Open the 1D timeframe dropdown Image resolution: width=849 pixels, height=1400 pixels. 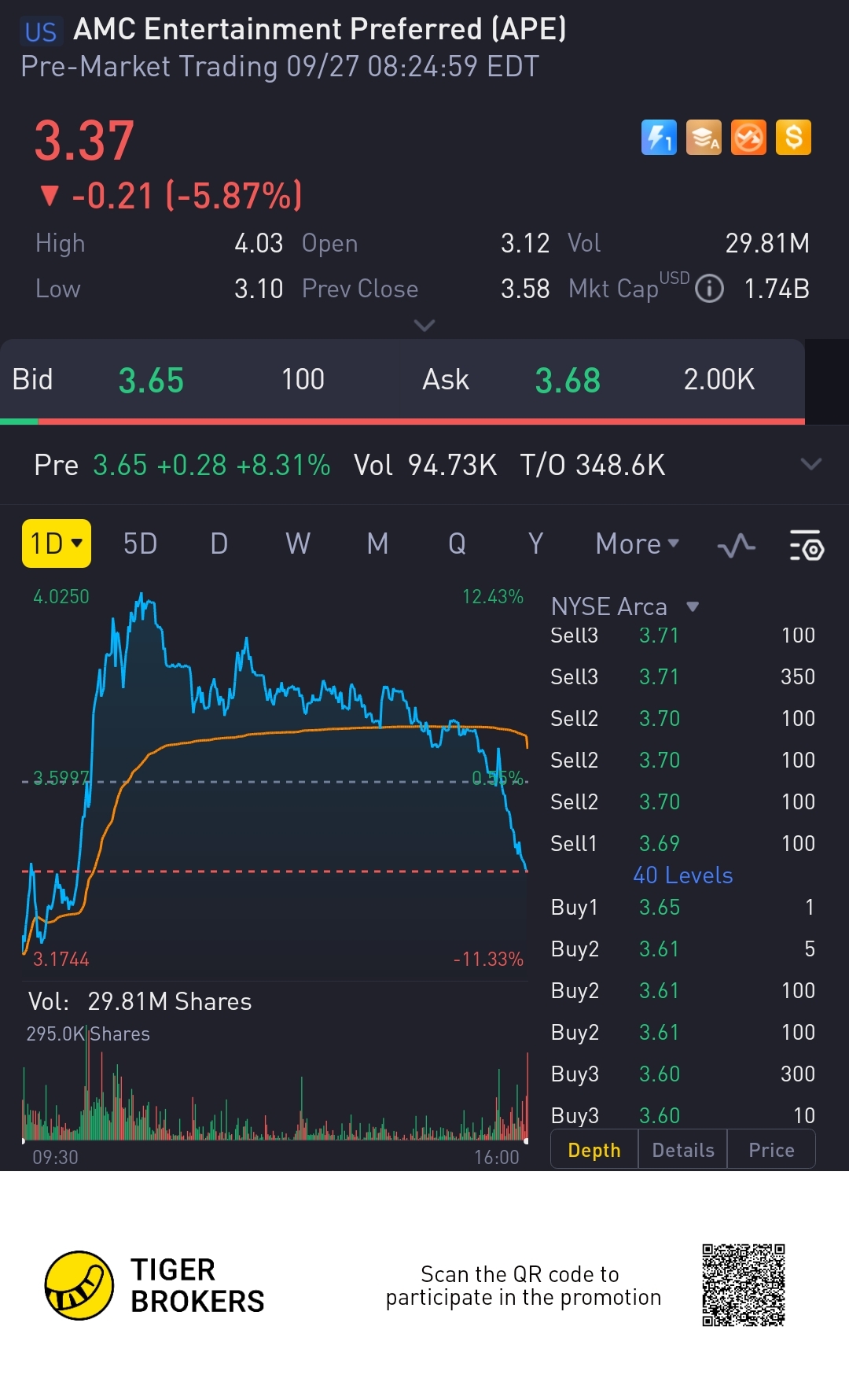click(x=57, y=543)
